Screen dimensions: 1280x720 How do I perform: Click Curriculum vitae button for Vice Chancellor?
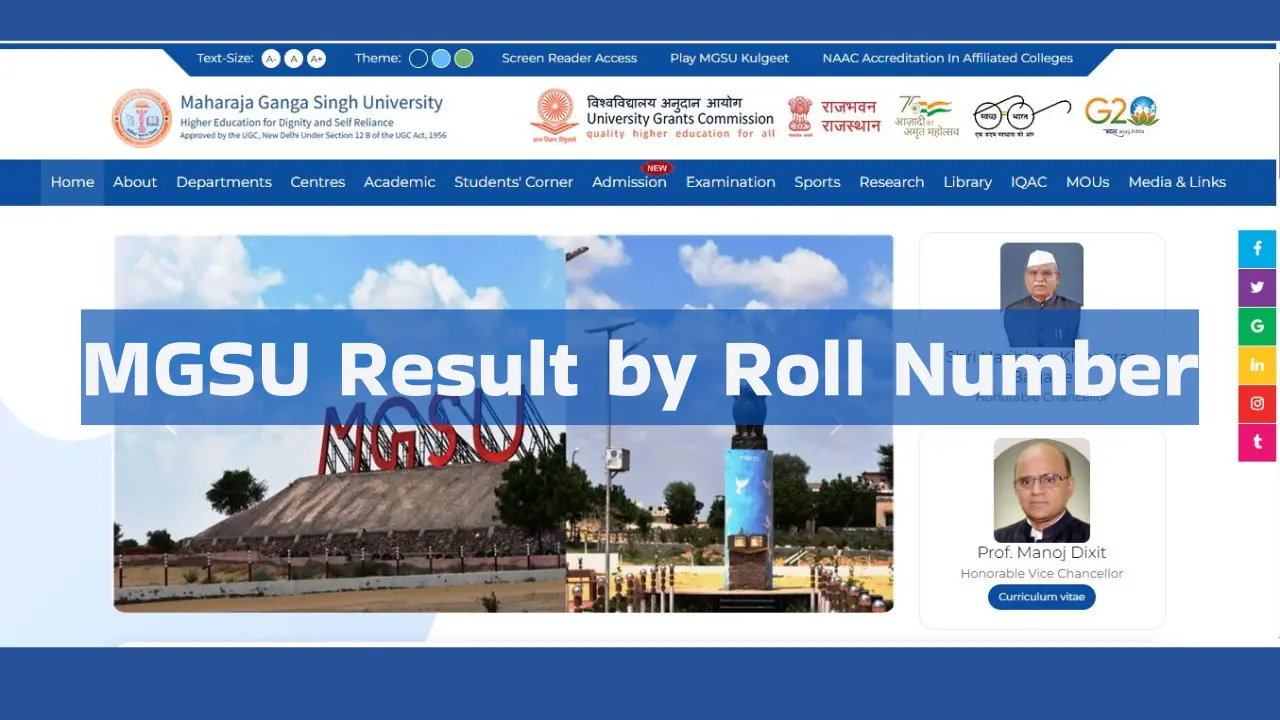tap(1042, 597)
